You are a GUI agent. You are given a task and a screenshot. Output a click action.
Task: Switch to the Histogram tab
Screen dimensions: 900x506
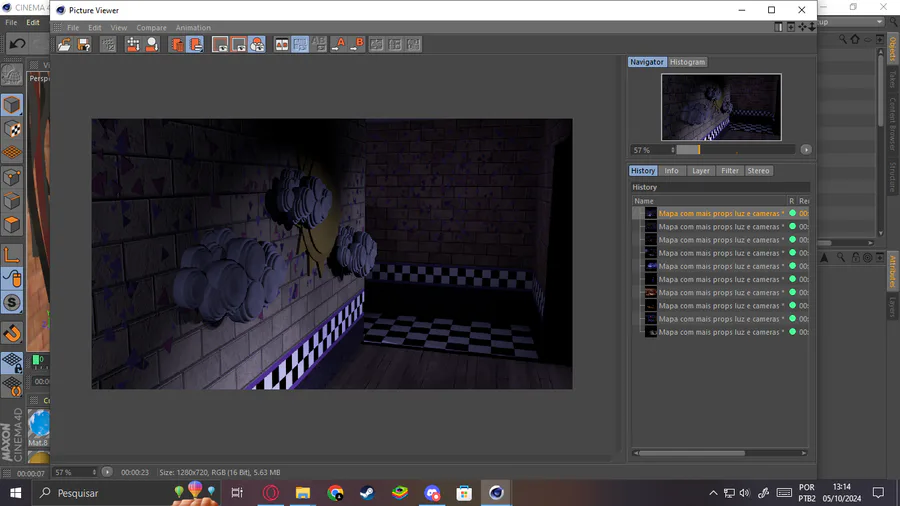(x=687, y=62)
